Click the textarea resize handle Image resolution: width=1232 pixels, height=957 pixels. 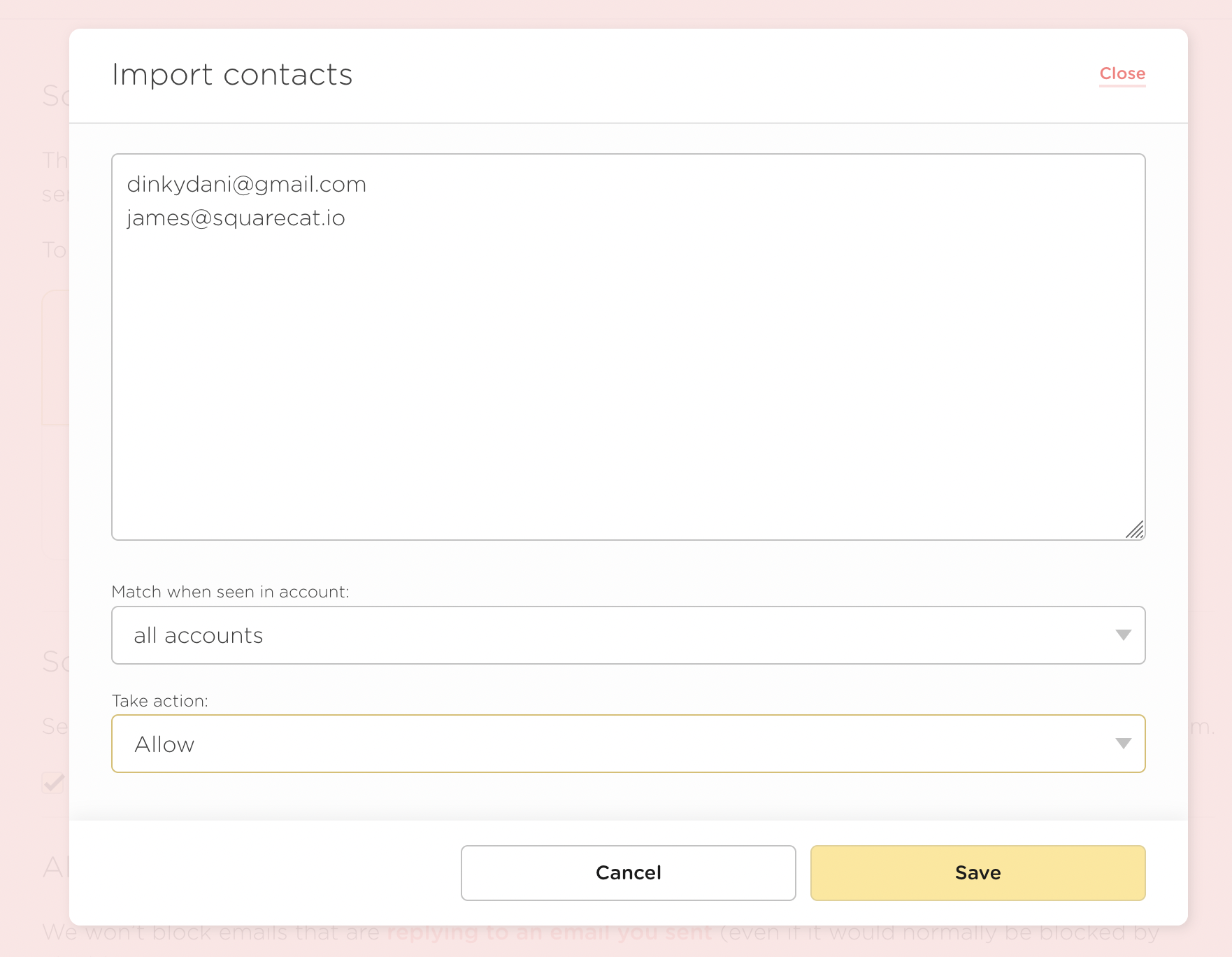click(1135, 530)
